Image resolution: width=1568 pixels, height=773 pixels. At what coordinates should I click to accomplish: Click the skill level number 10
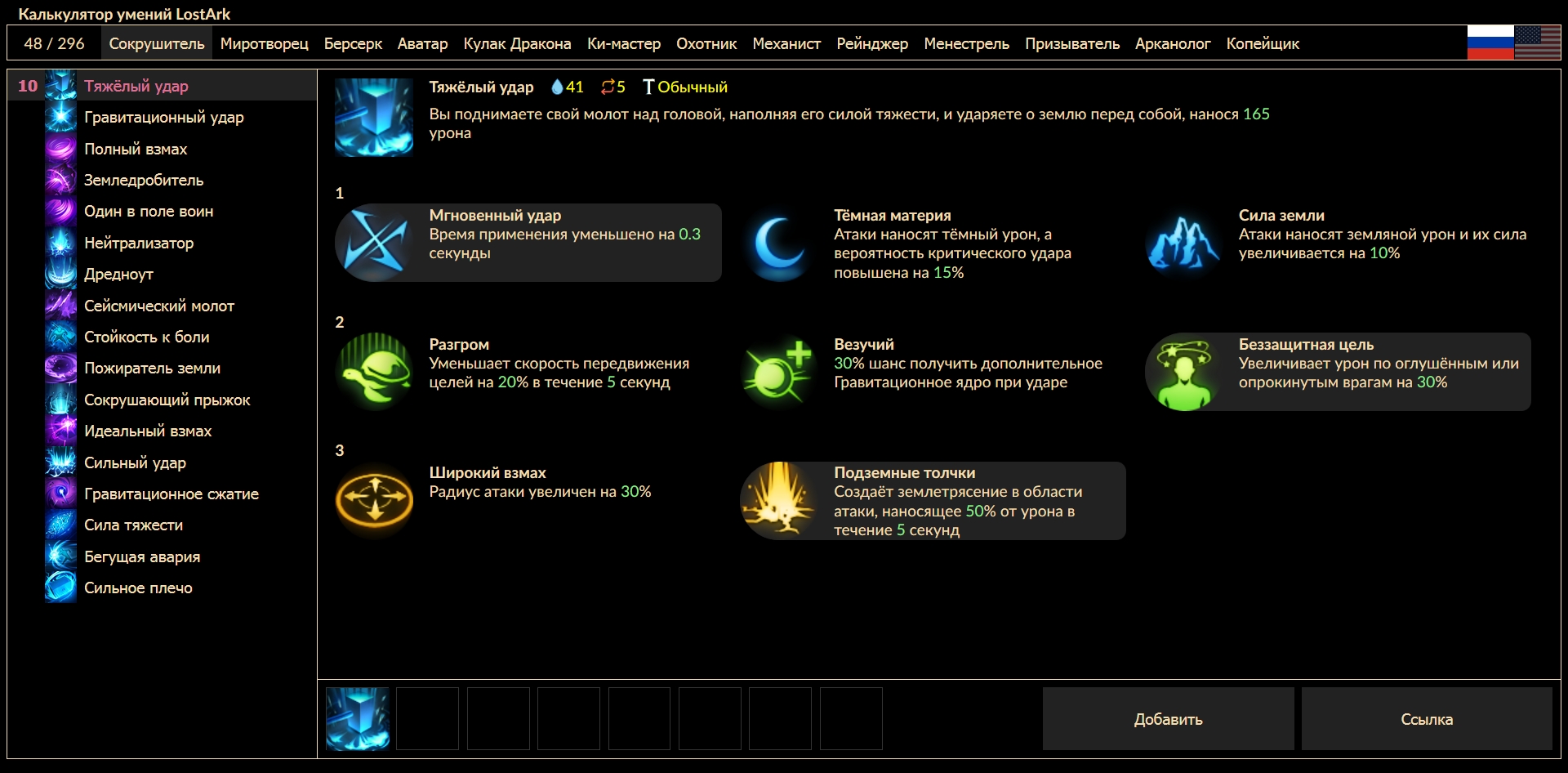28,86
